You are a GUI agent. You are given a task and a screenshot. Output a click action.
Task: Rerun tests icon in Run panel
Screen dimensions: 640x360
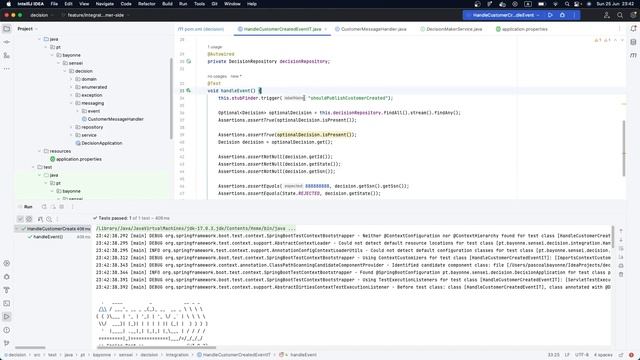44,207
